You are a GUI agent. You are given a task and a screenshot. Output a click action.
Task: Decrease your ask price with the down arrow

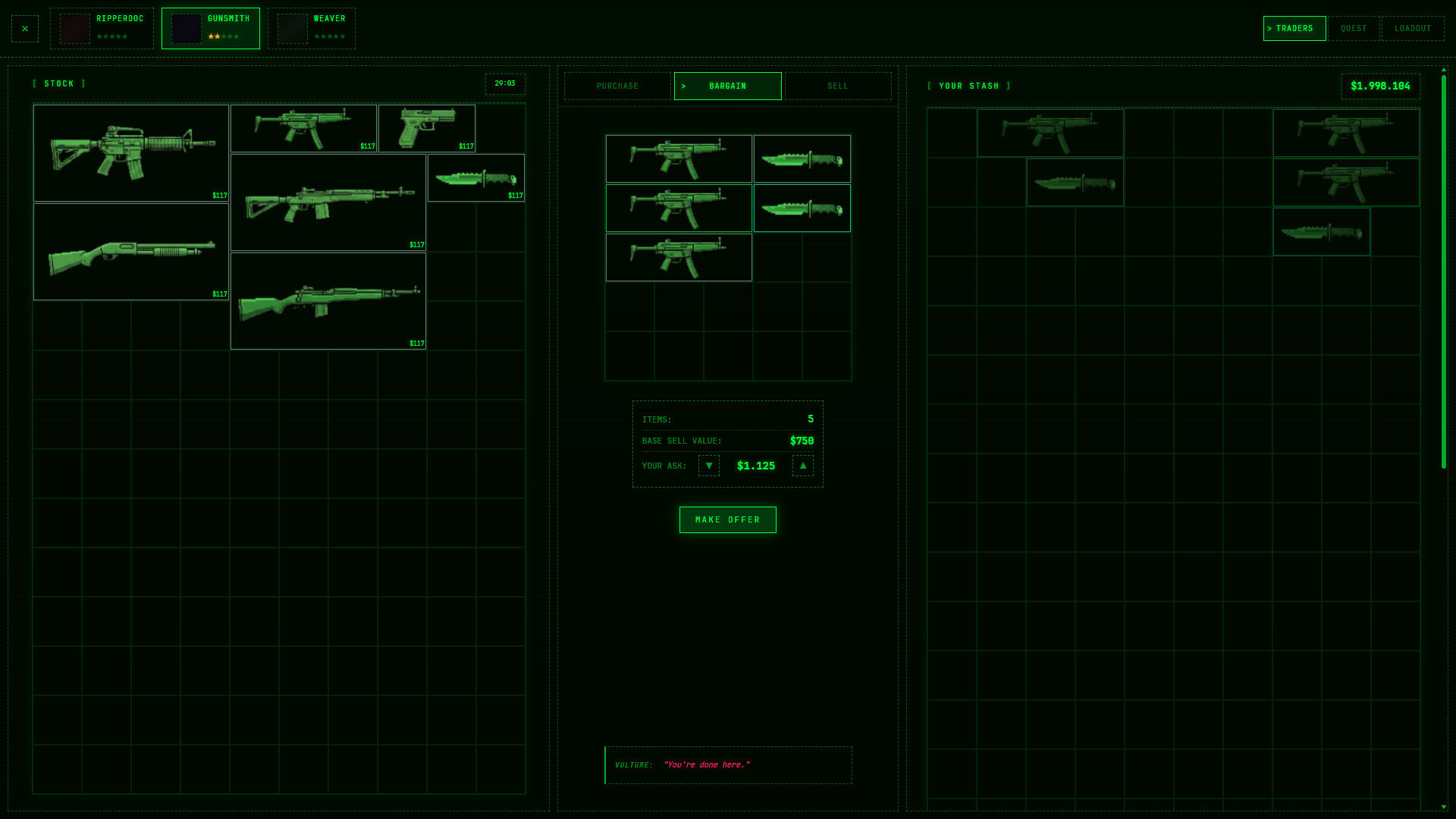708,466
